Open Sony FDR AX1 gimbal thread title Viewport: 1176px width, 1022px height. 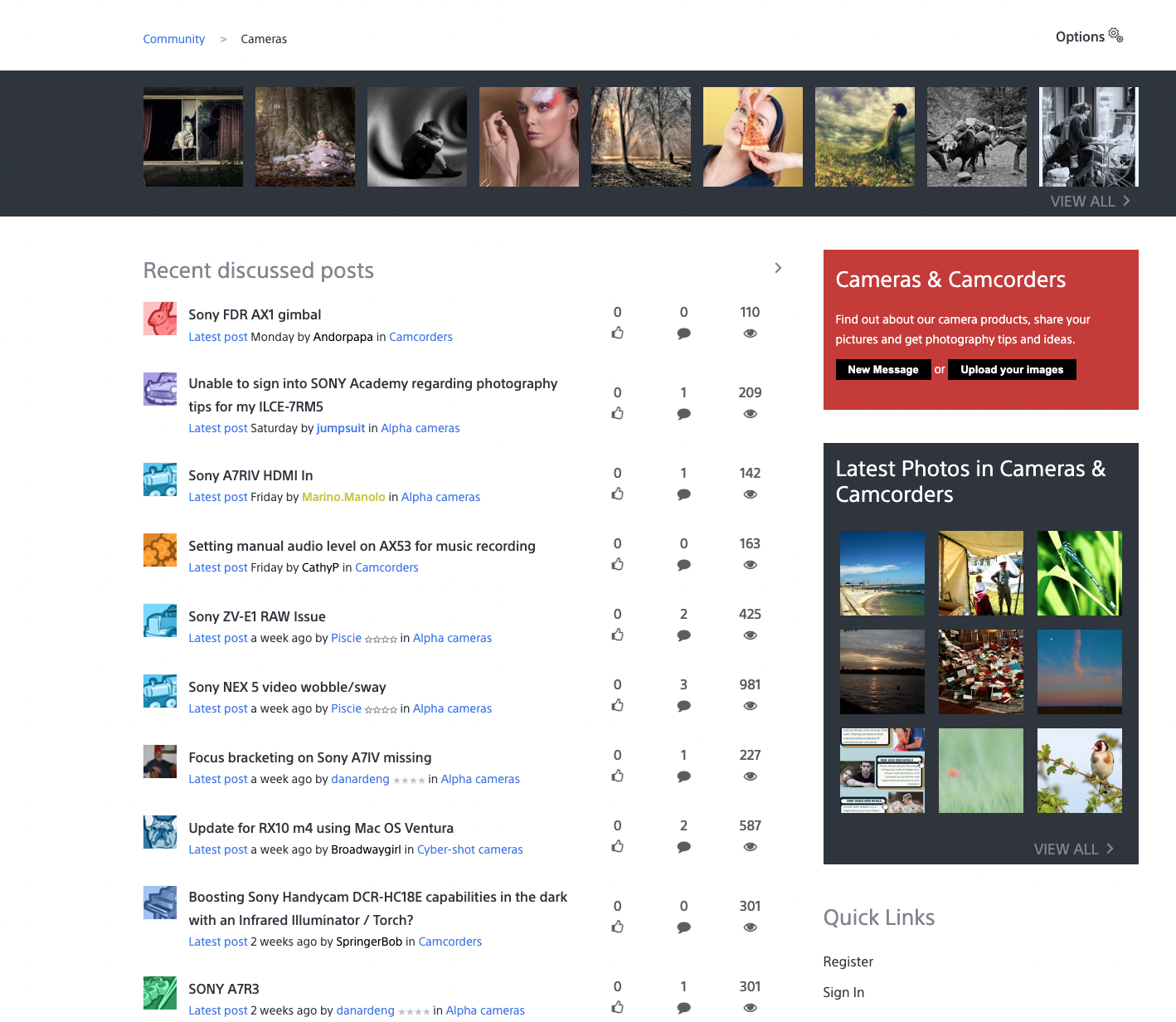click(255, 314)
